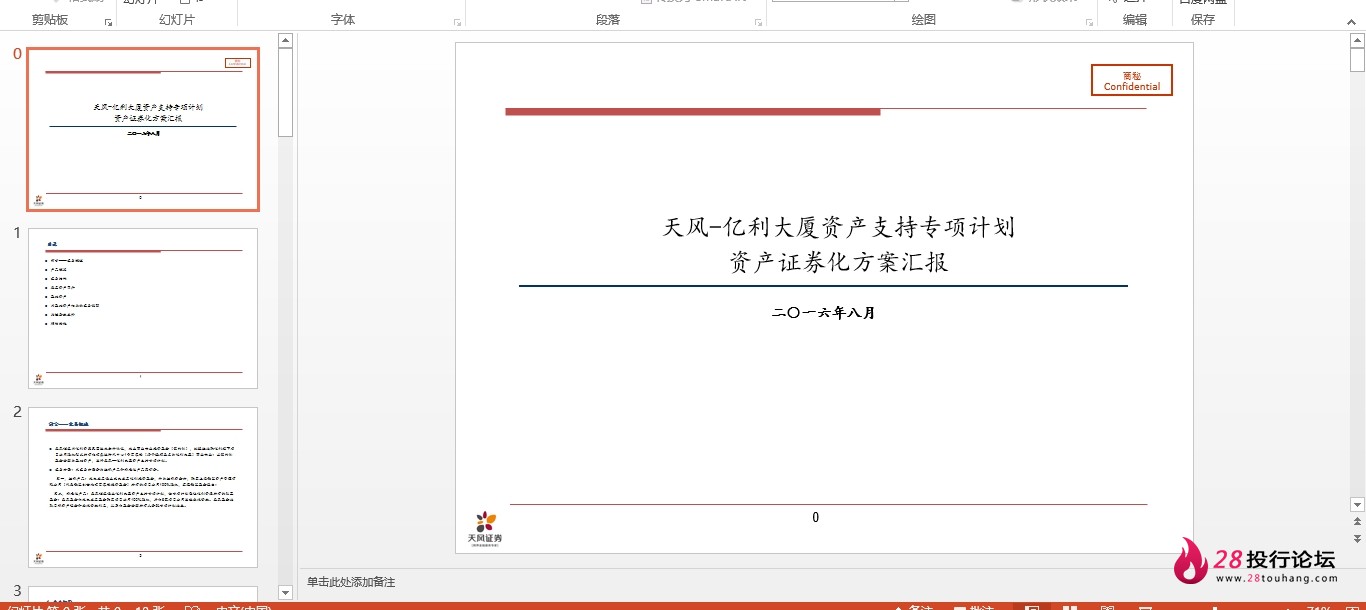Open the 剪贴板 group dialog launcher

point(108,21)
